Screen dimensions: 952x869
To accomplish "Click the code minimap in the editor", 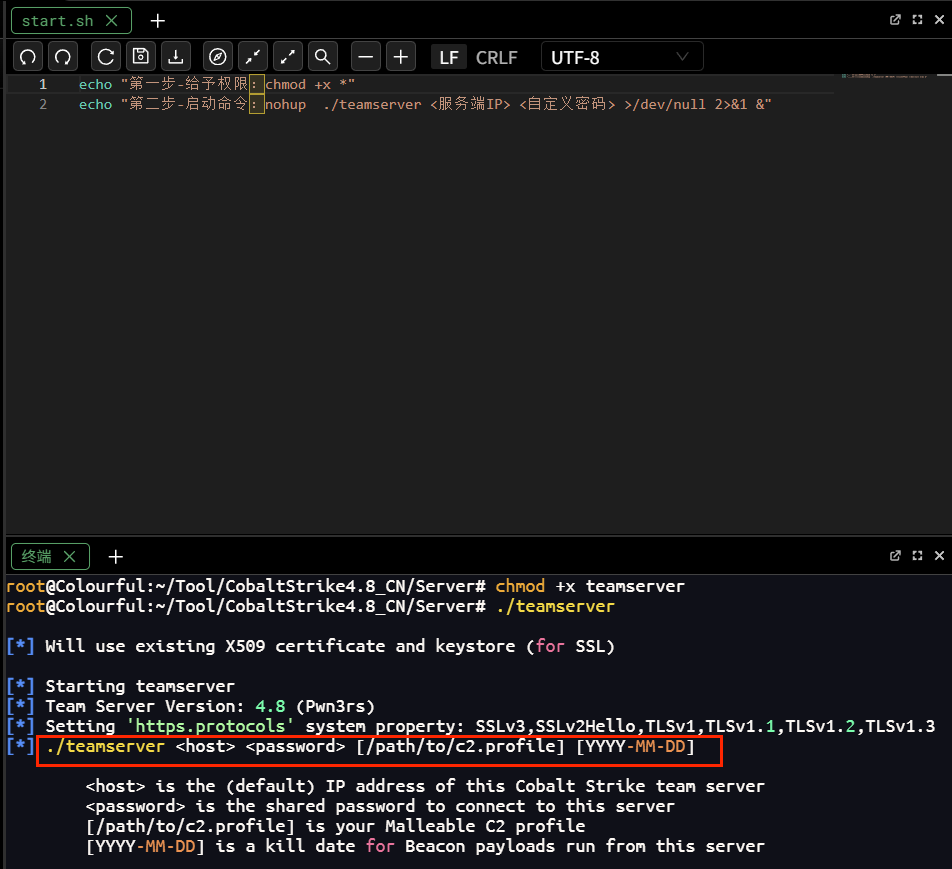I will point(884,76).
